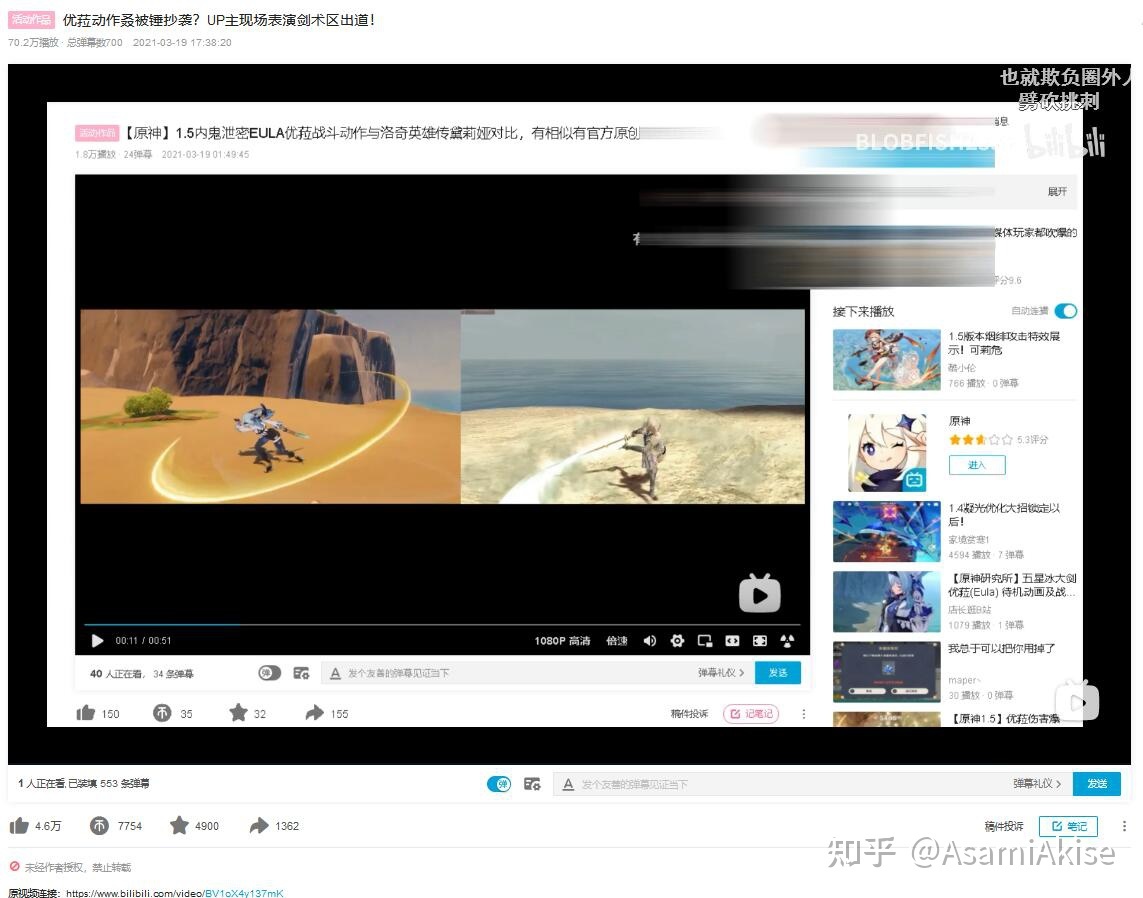Click danmaku settings icon beside 34 条弹幕

pyautogui.click(x=301, y=674)
